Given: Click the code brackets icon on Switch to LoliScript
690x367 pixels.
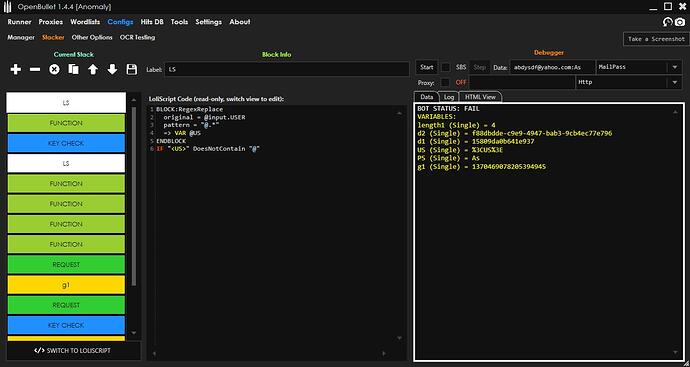Looking at the screenshot, I should 39,351.
